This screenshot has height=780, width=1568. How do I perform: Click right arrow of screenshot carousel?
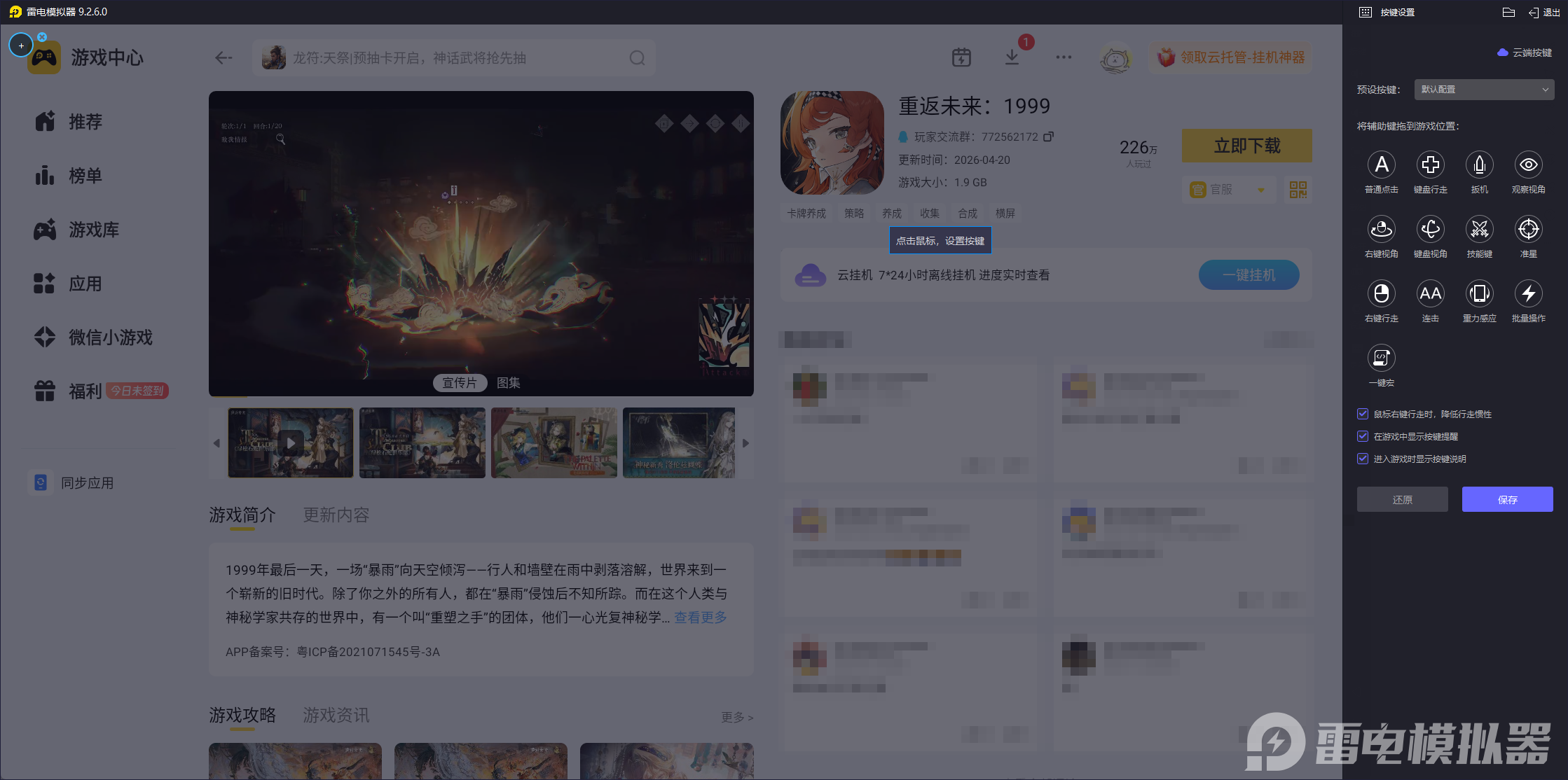pyautogui.click(x=745, y=443)
